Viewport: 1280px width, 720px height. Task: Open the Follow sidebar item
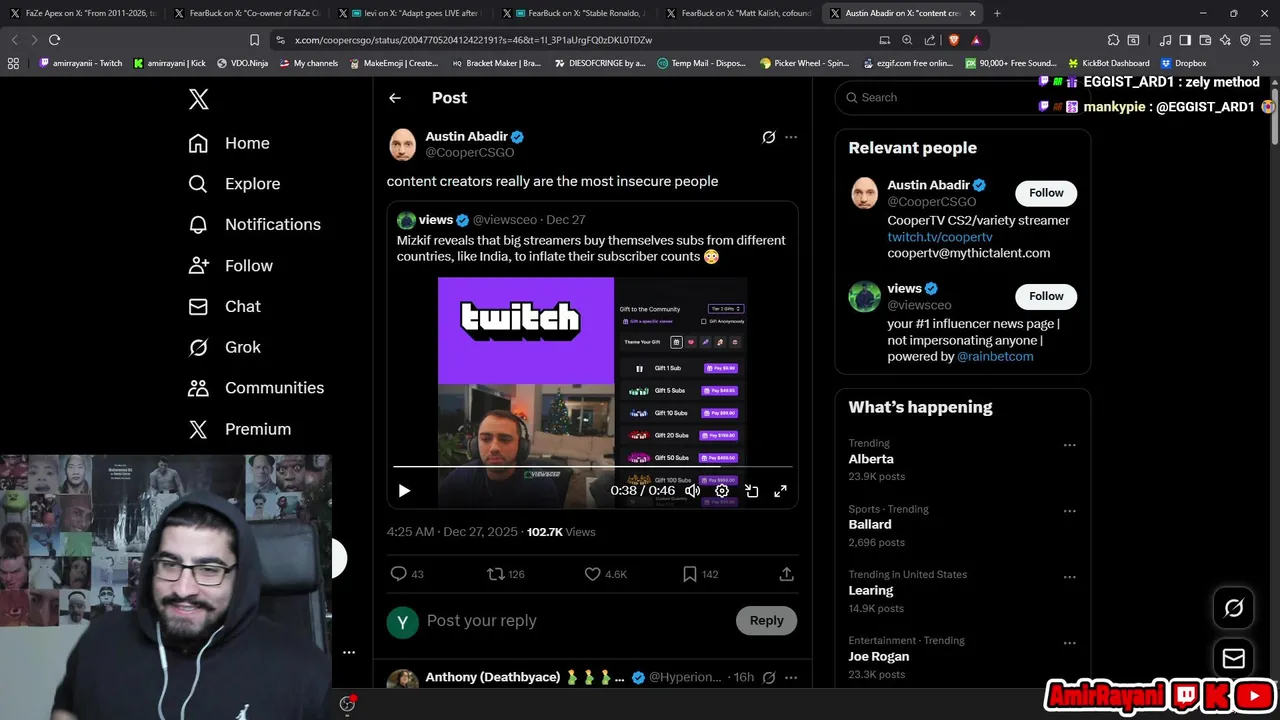pos(230,265)
